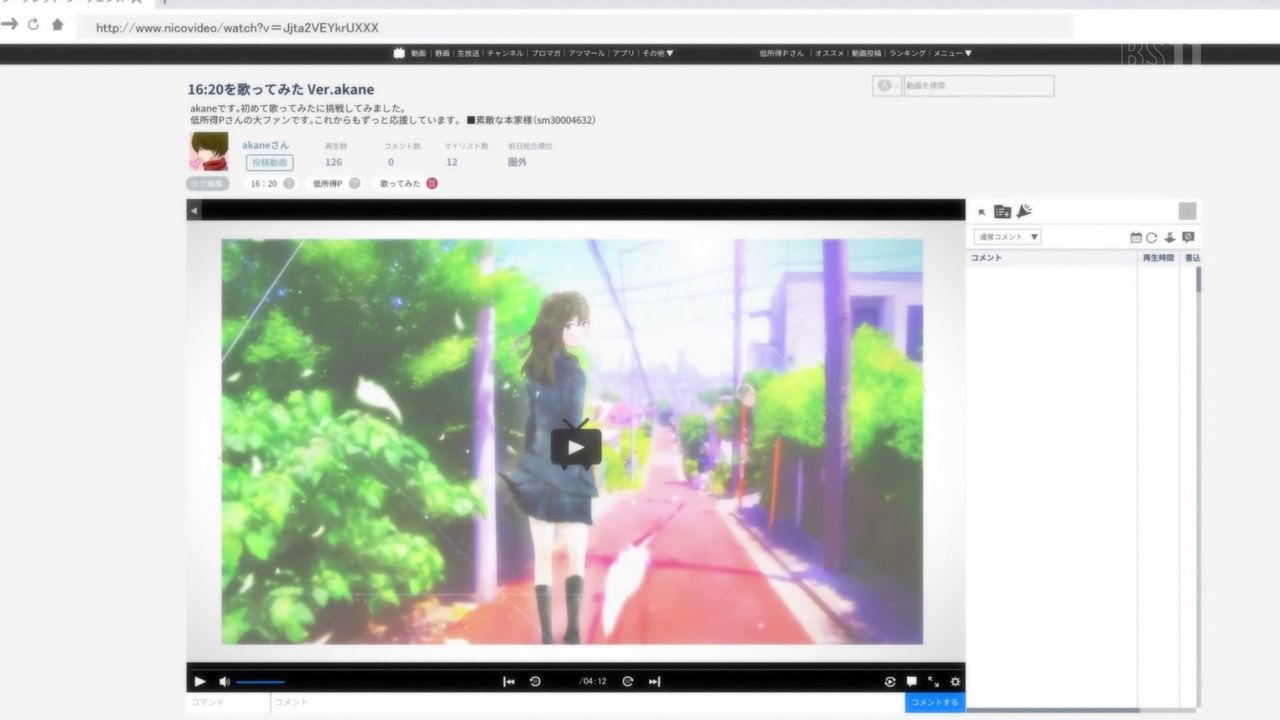This screenshot has width=1280, height=720.
Task: Open the search type selector beside the search box
Action: 886,86
